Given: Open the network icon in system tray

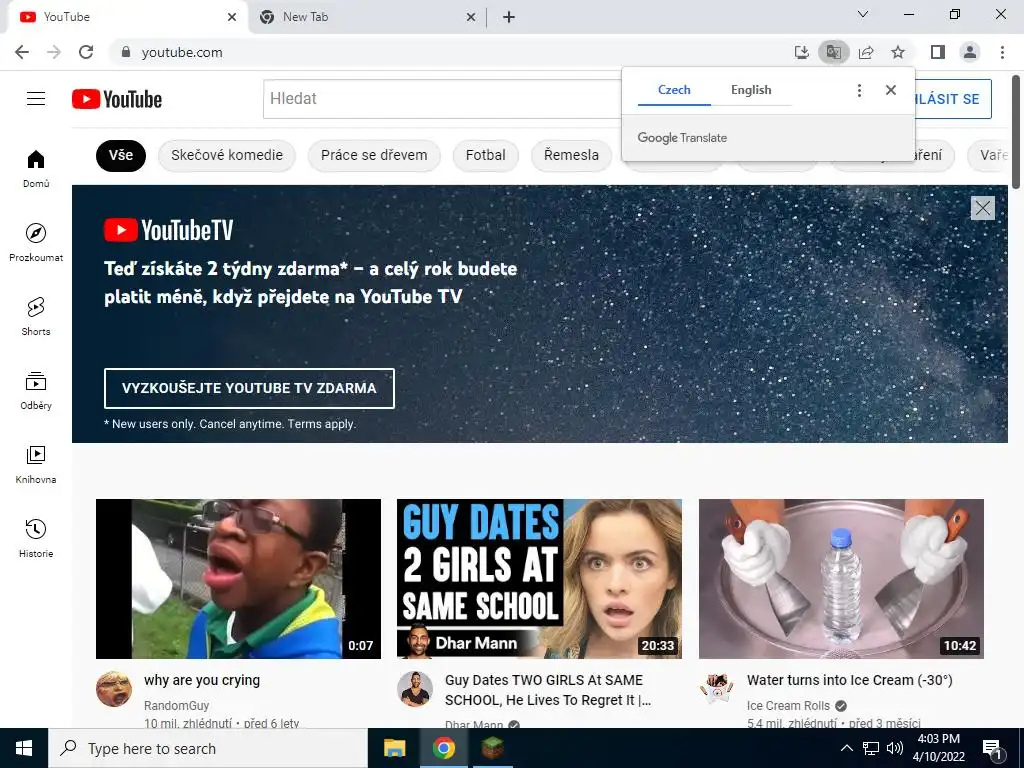Looking at the screenshot, I should coord(871,748).
